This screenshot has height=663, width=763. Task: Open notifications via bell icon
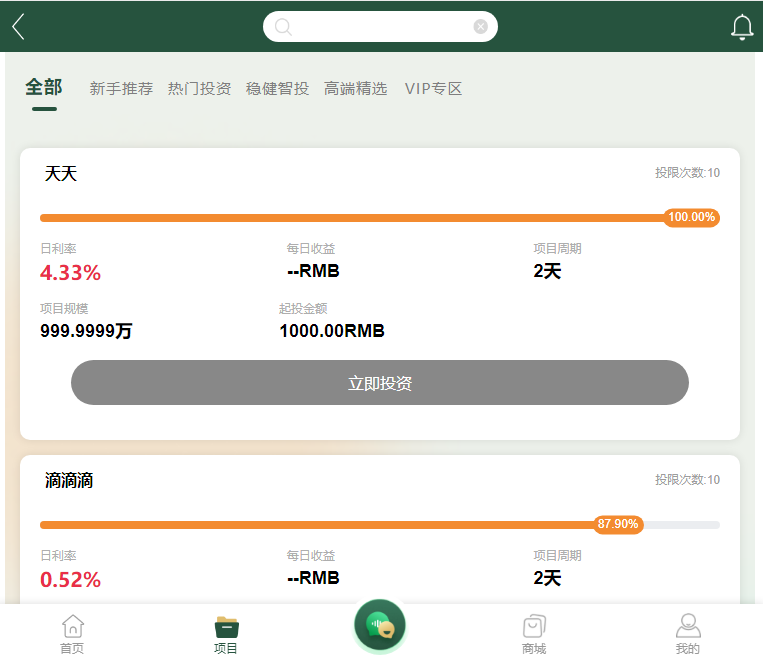(x=742, y=27)
